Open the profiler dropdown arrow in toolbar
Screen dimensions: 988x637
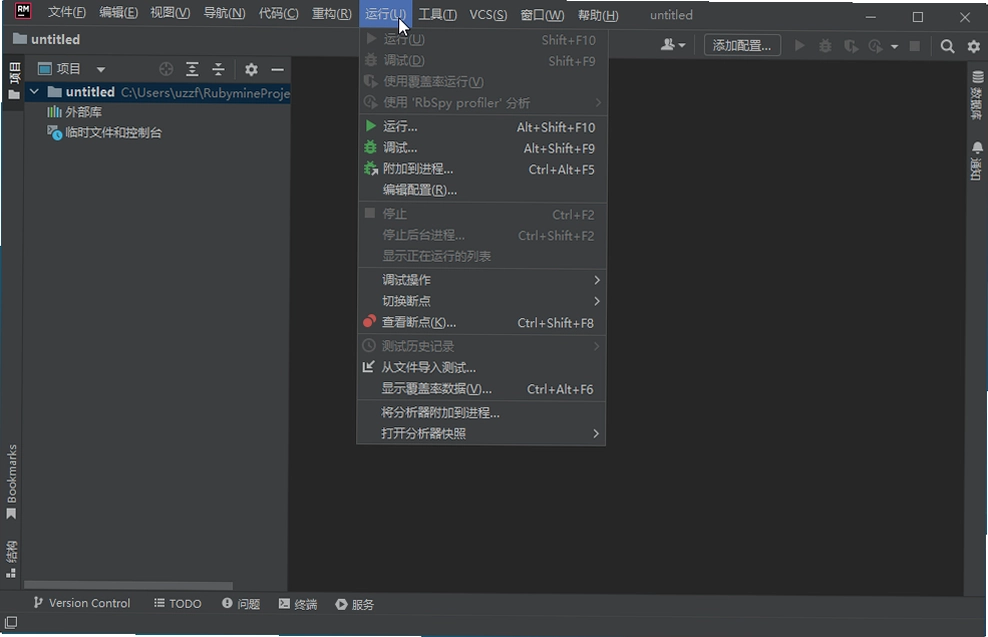(894, 47)
